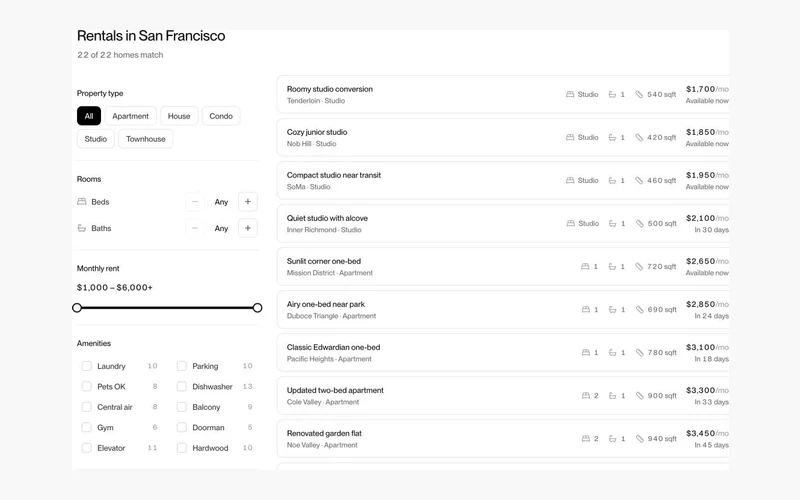The width and height of the screenshot is (800, 500).
Task: Enable the Balcony amenity checkbox
Action: pos(182,407)
